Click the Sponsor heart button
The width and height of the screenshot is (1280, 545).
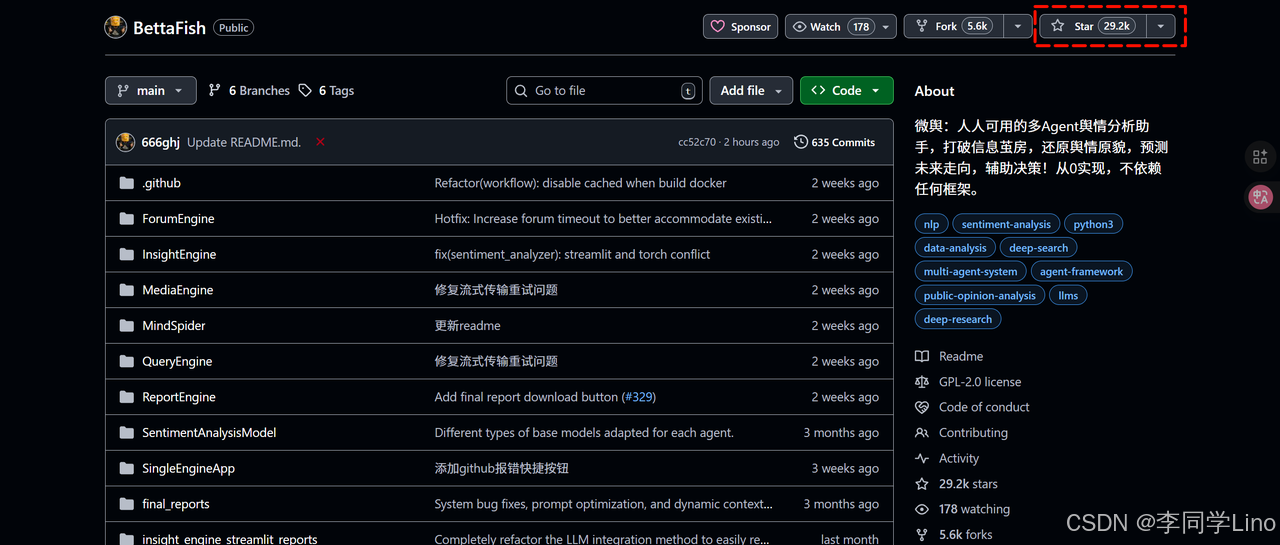pos(741,27)
